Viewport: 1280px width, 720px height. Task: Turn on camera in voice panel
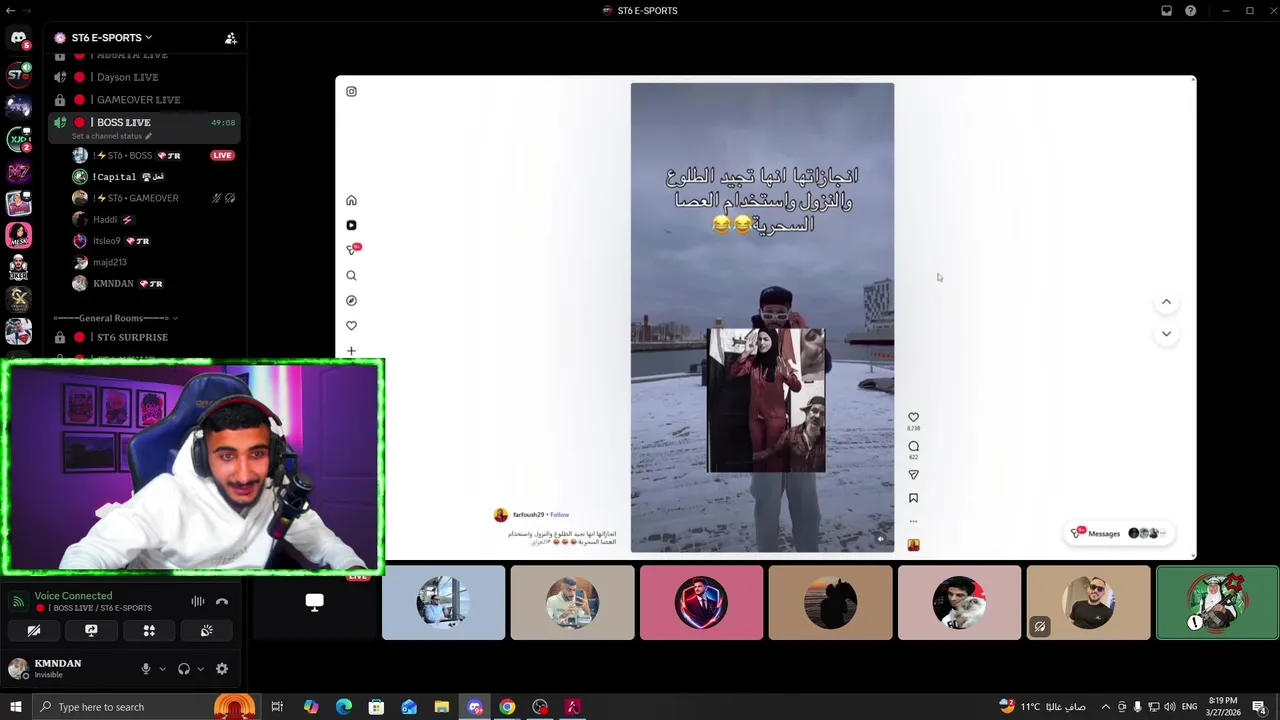tap(33, 630)
